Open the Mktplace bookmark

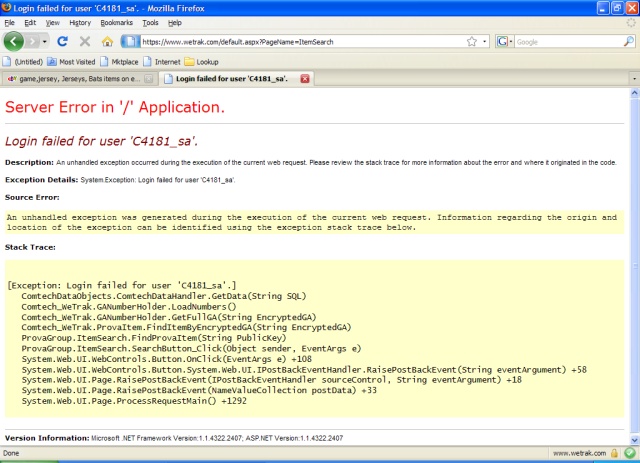tap(120, 62)
